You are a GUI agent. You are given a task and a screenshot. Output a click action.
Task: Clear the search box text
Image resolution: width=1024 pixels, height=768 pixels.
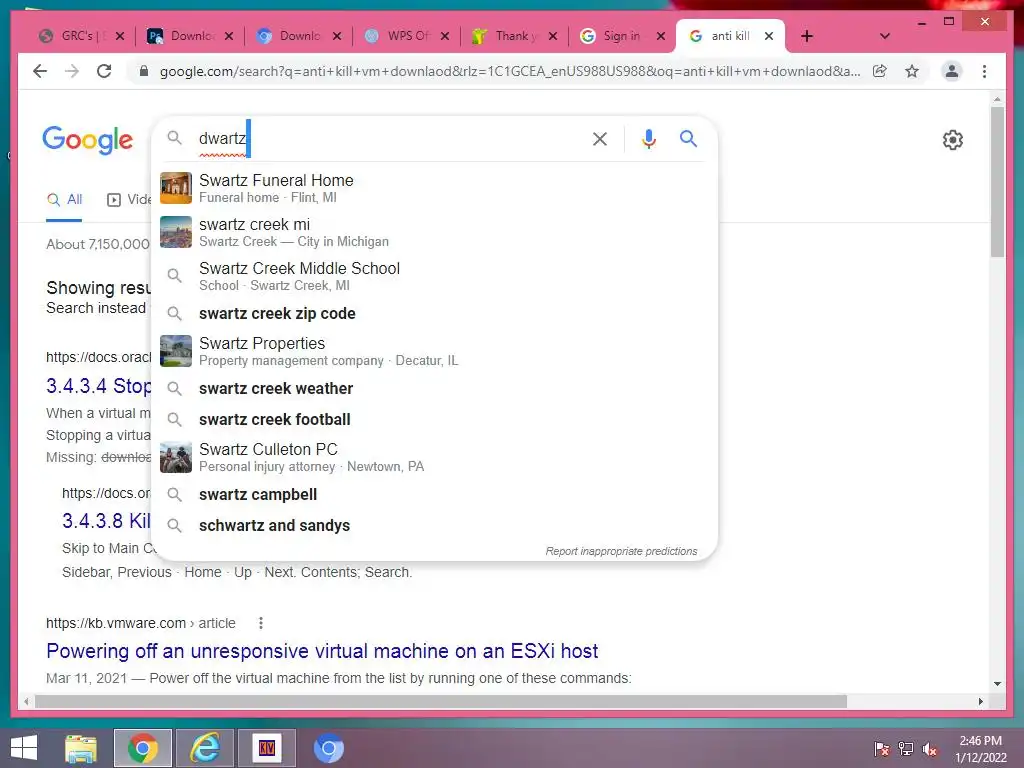click(600, 138)
